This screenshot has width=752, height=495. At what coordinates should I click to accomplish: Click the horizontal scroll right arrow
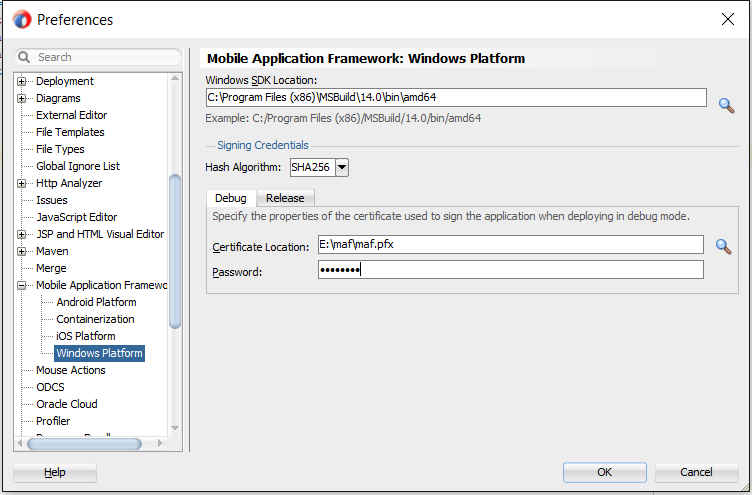[160, 444]
